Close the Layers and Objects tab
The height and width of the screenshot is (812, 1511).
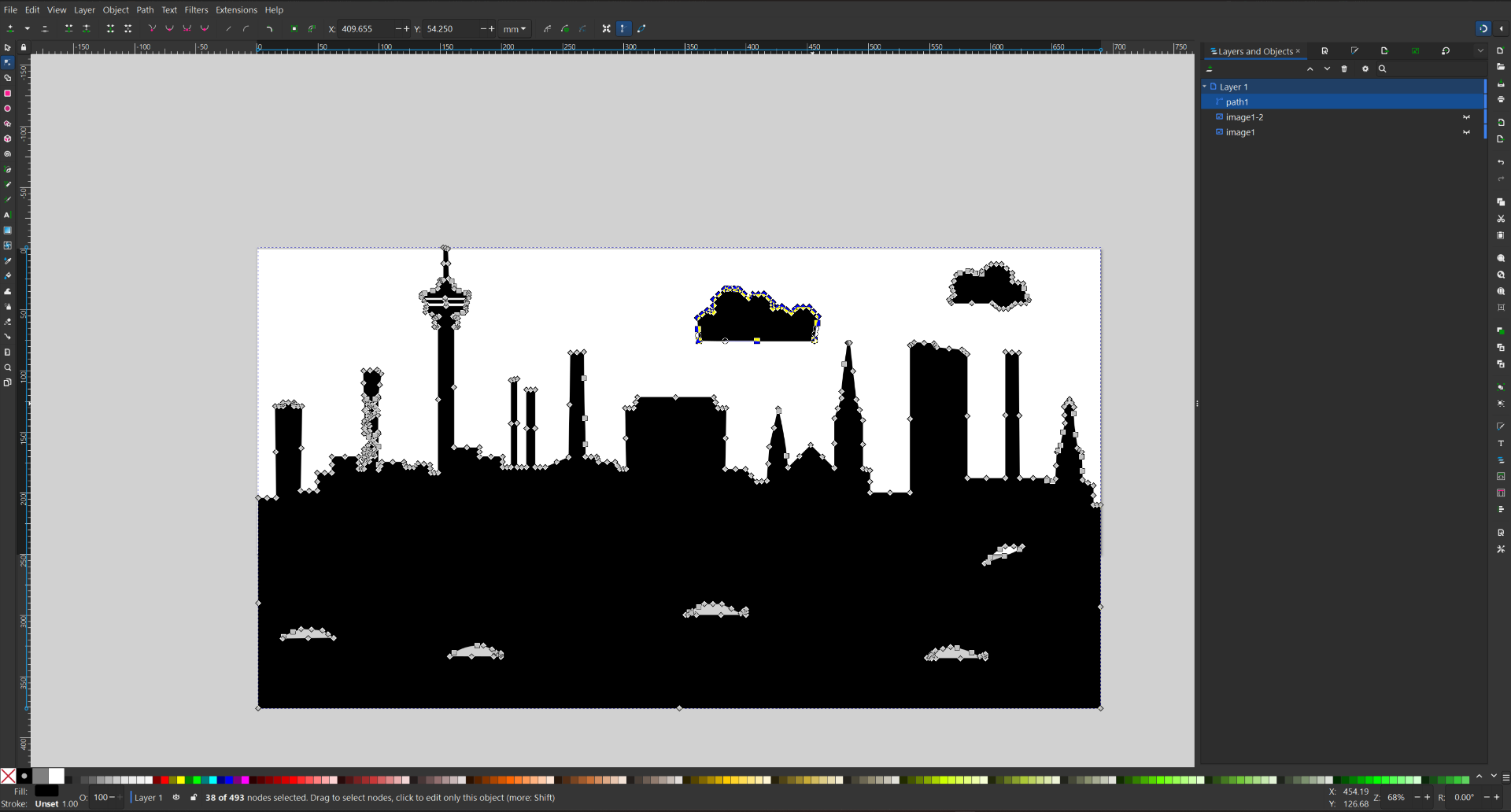pyautogui.click(x=1299, y=52)
